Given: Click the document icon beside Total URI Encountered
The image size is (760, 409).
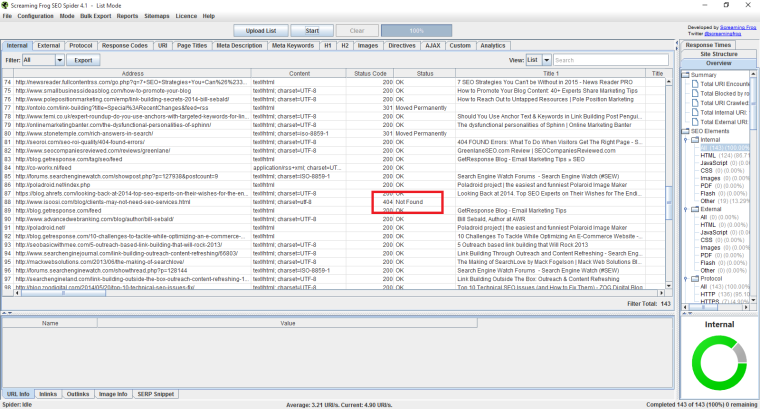Looking at the screenshot, I should tap(695, 84).
